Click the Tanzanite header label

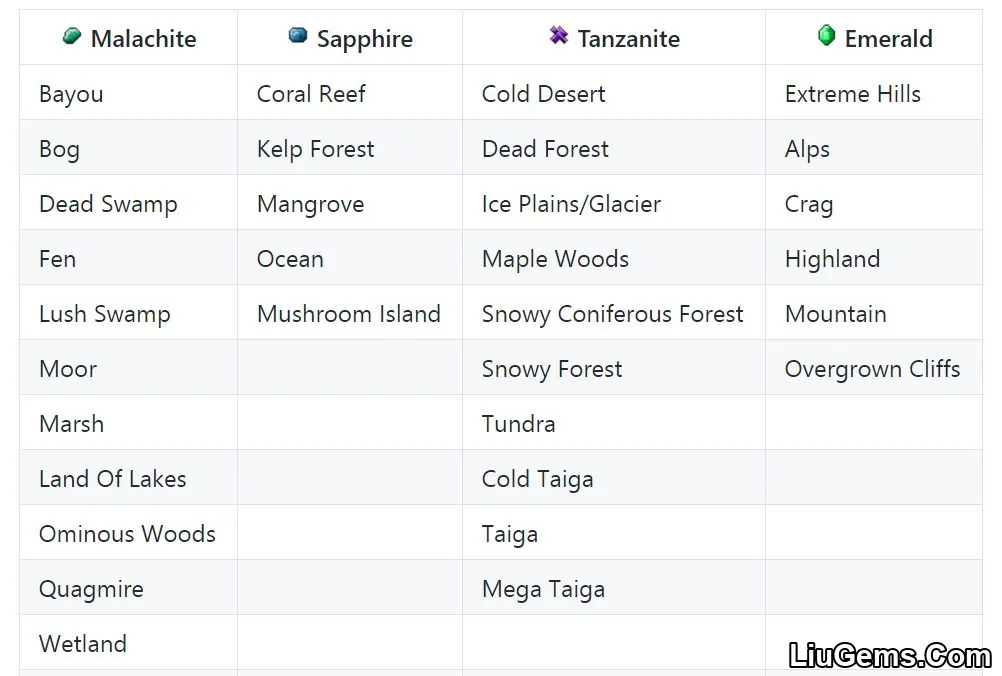tap(629, 39)
